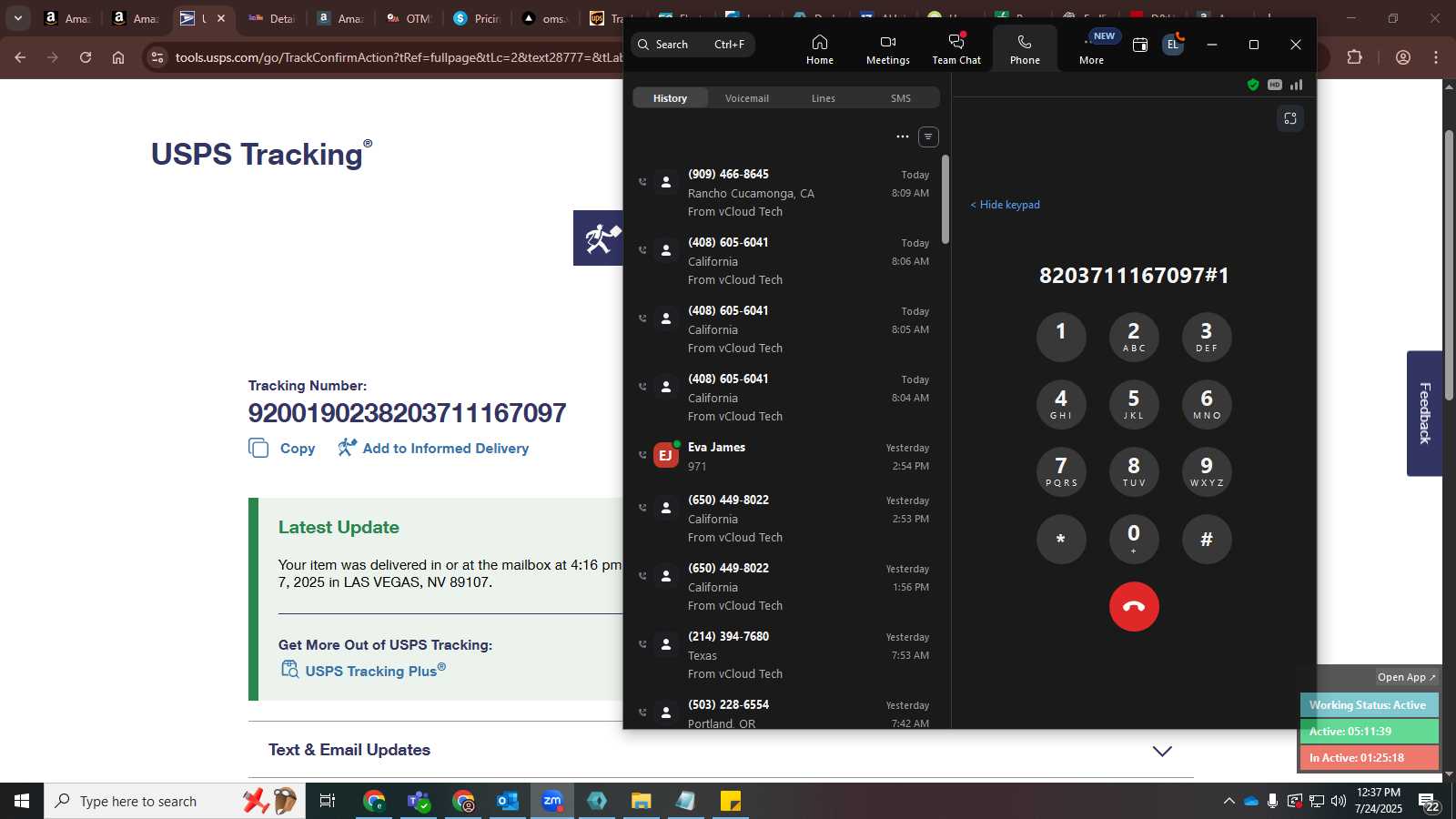Select (408) 605-6041 call at 8:06 AM

(784, 261)
